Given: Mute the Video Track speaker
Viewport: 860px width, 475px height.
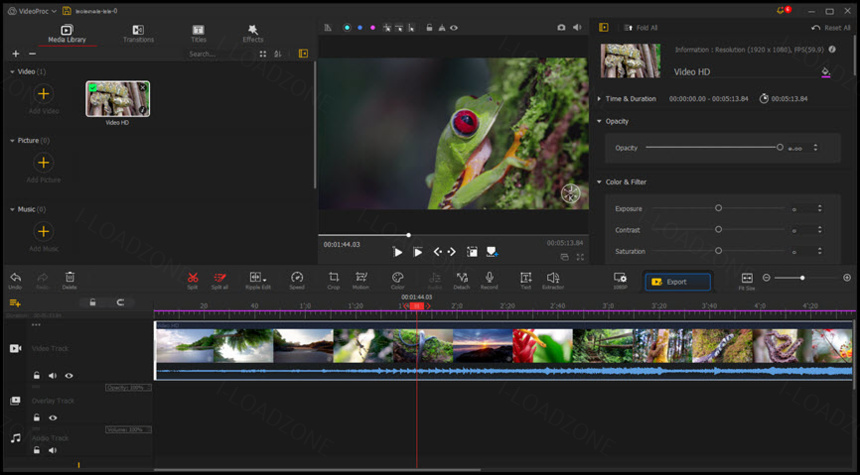Looking at the screenshot, I should pyautogui.click(x=53, y=376).
